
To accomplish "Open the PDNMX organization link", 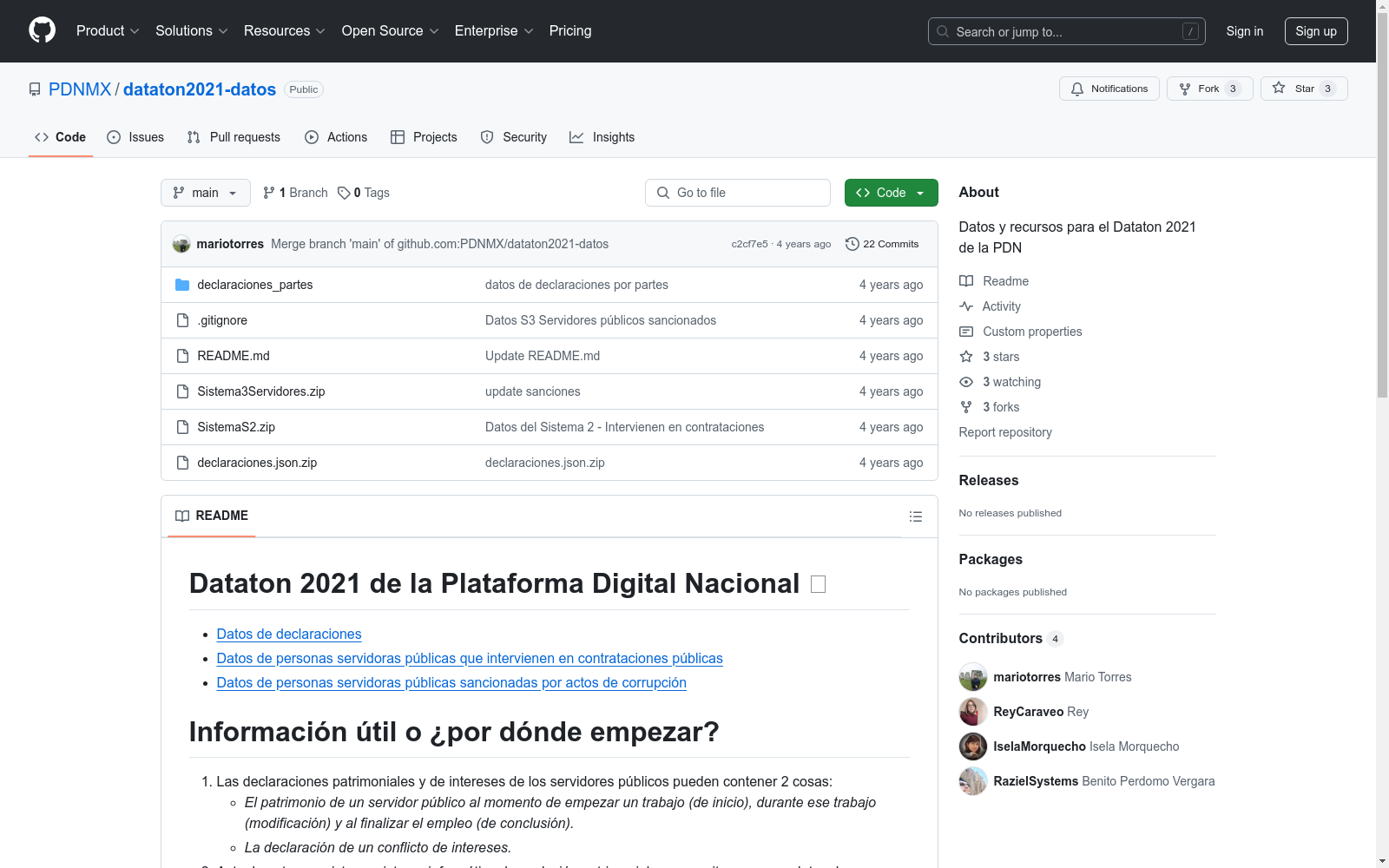I will coord(80,89).
